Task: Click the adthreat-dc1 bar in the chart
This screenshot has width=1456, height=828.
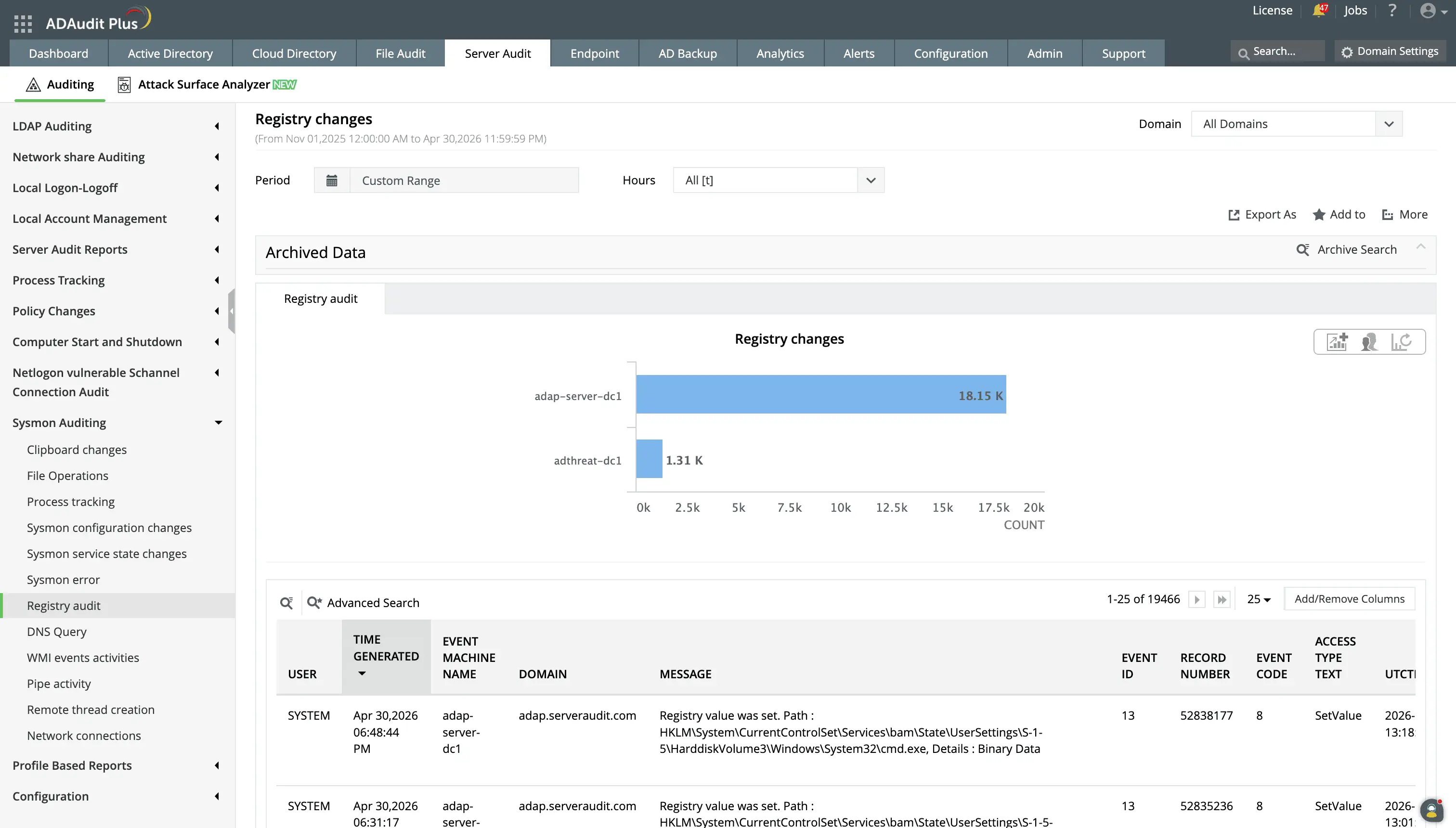Action: click(x=650, y=459)
